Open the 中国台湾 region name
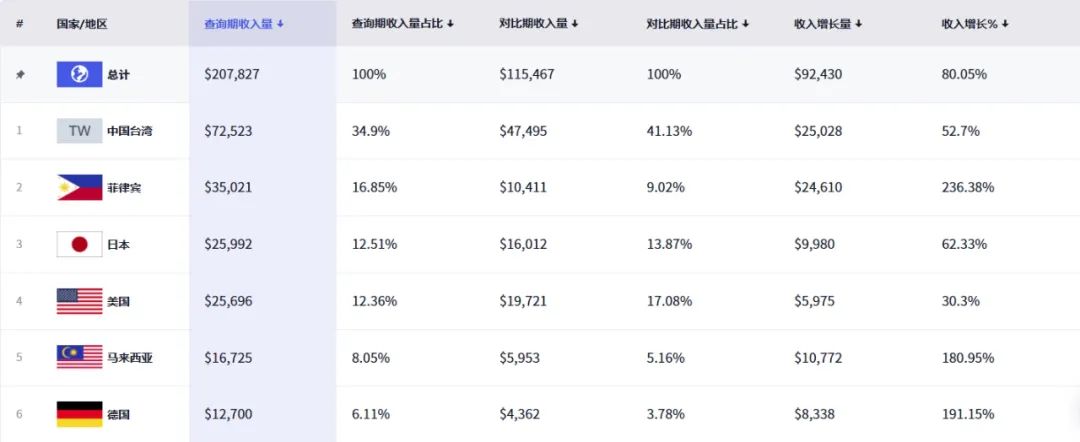Image resolution: width=1080 pixels, height=442 pixels. click(x=130, y=131)
